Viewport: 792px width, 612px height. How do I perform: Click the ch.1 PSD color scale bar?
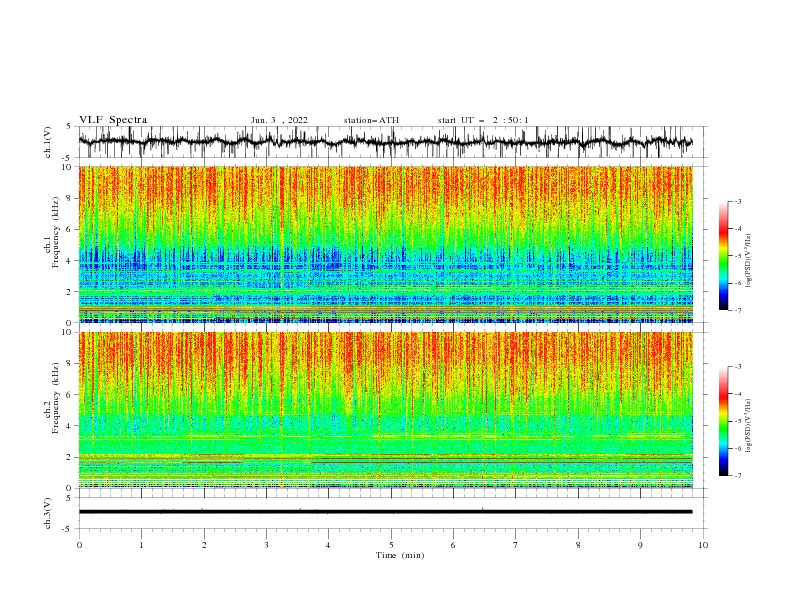coord(723,256)
